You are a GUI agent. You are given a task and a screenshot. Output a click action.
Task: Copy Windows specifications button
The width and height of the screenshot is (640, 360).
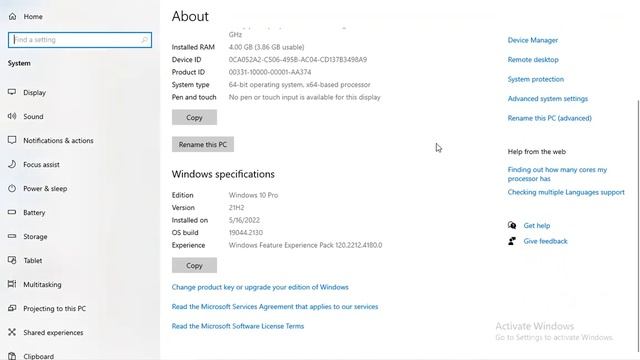[x=194, y=265]
